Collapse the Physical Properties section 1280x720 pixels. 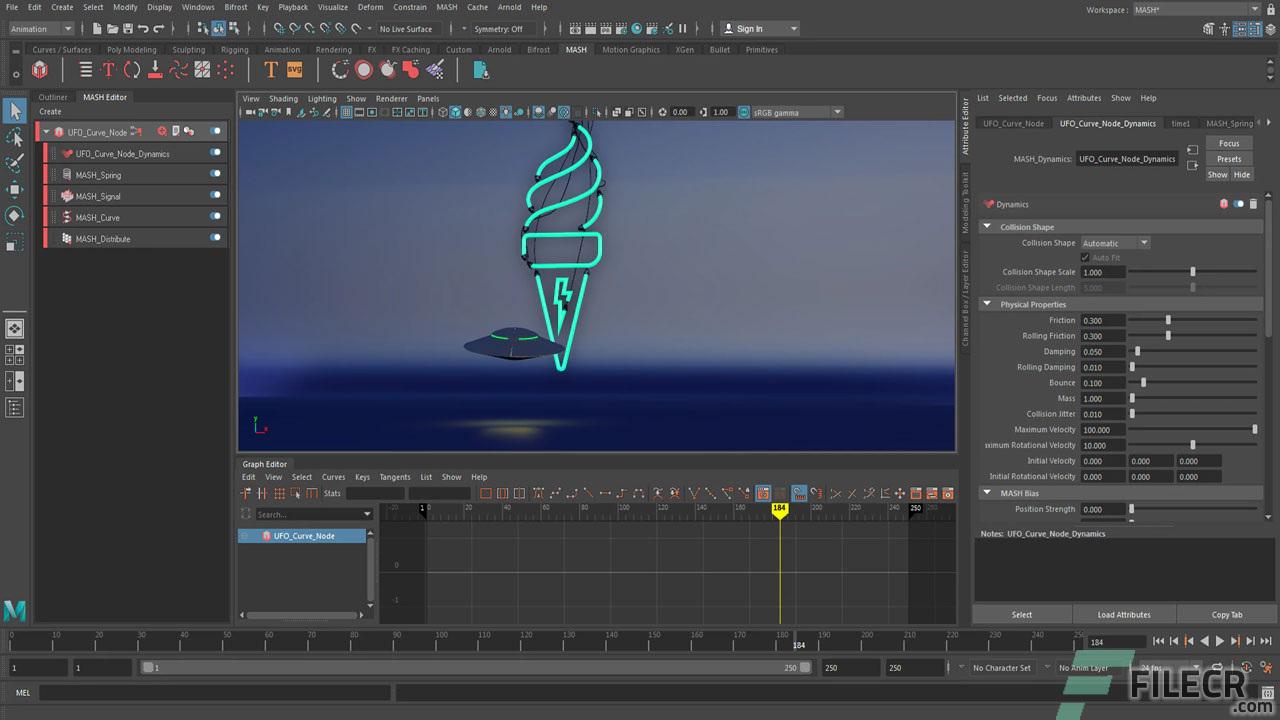[987, 304]
